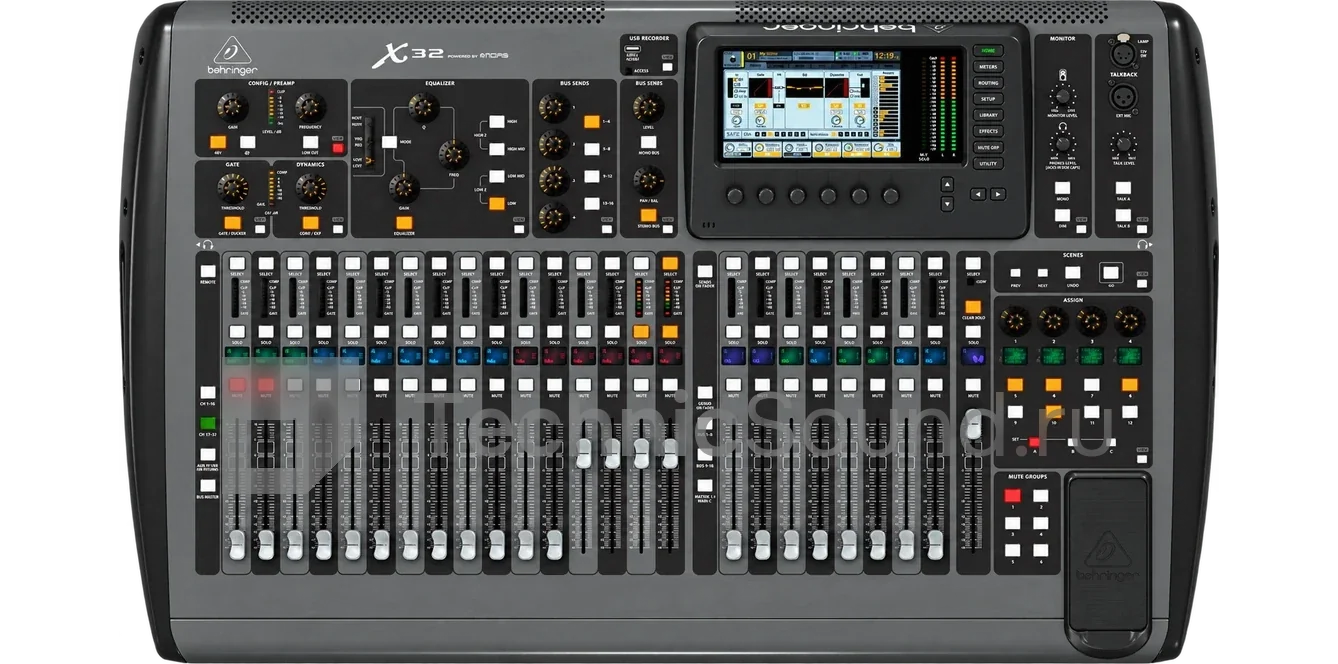Click the Gate THRESHOLD knob
This screenshot has width=1338, height=664.
[x=232, y=186]
